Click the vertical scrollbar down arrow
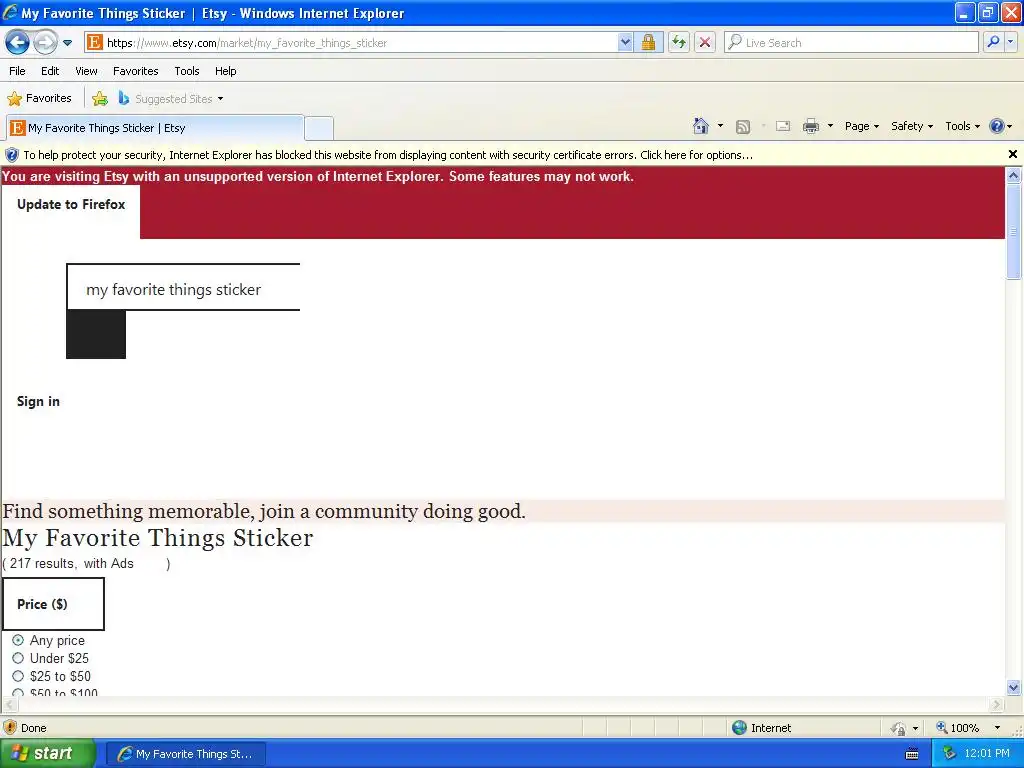Image resolution: width=1024 pixels, height=768 pixels. tap(1014, 687)
